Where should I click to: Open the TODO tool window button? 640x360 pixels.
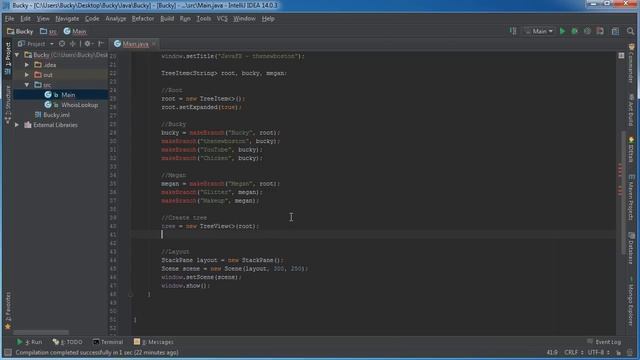[67, 342]
